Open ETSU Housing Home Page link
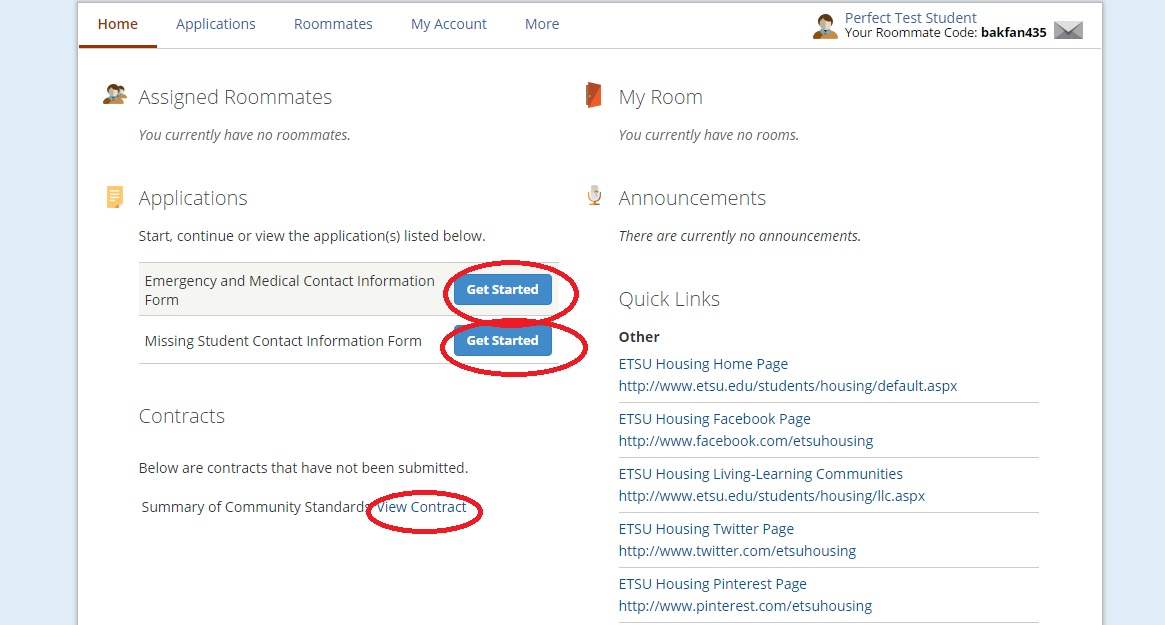Image resolution: width=1165 pixels, height=625 pixels. [x=703, y=364]
